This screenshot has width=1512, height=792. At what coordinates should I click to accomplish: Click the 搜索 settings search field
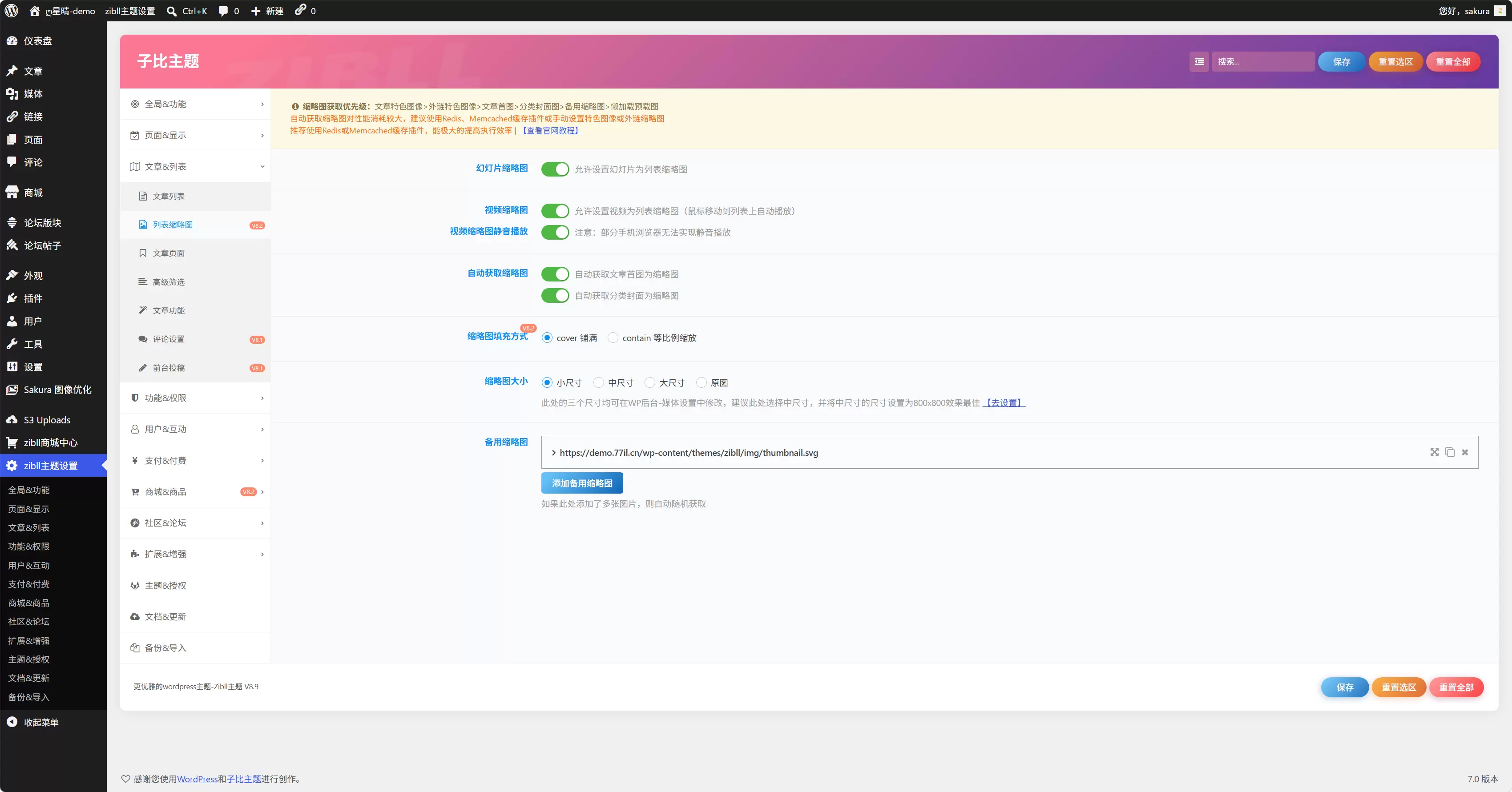click(x=1263, y=62)
